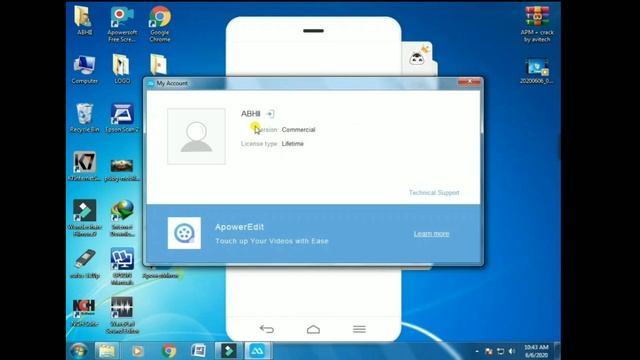Select Google Chrome desktop shortcut
This screenshot has height=360, width=640.
click(x=160, y=24)
